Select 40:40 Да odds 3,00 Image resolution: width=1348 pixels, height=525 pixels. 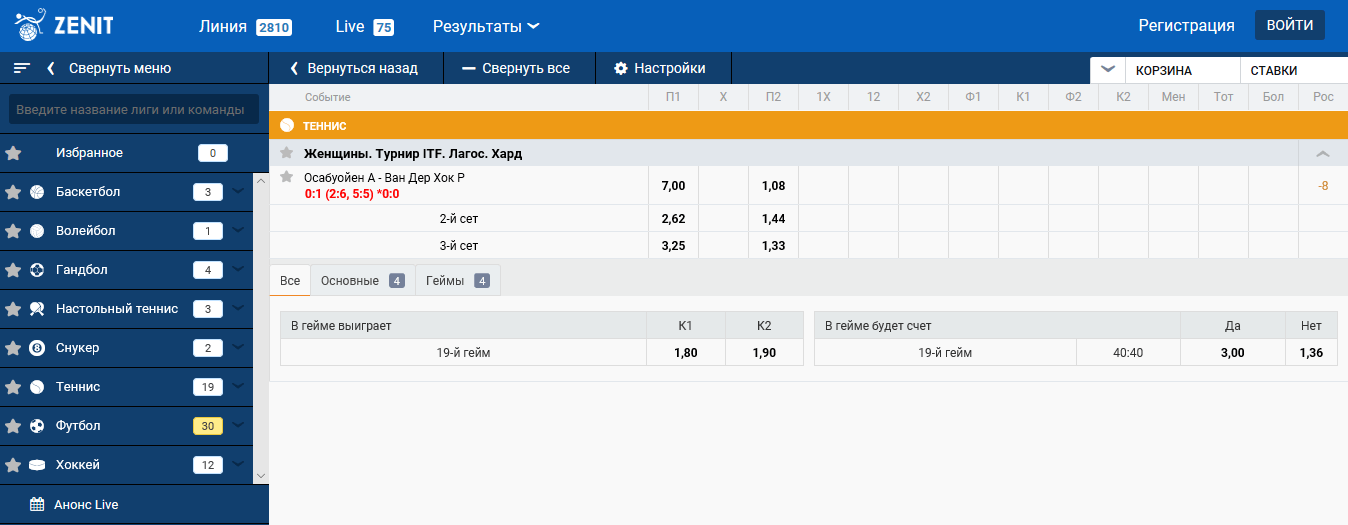[x=1232, y=353]
